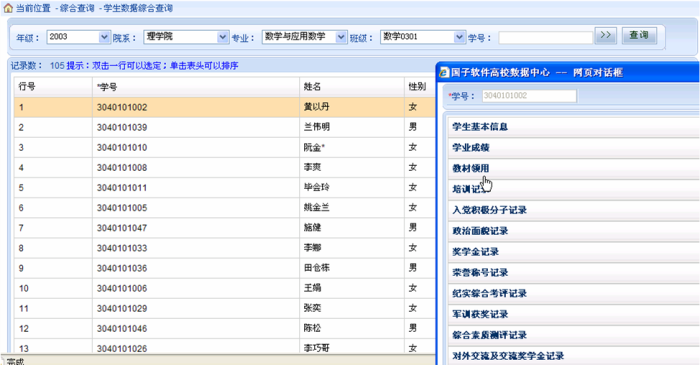Select student number 3040101002 cell
The width and height of the screenshot is (700, 365).
pyautogui.click(x=196, y=107)
